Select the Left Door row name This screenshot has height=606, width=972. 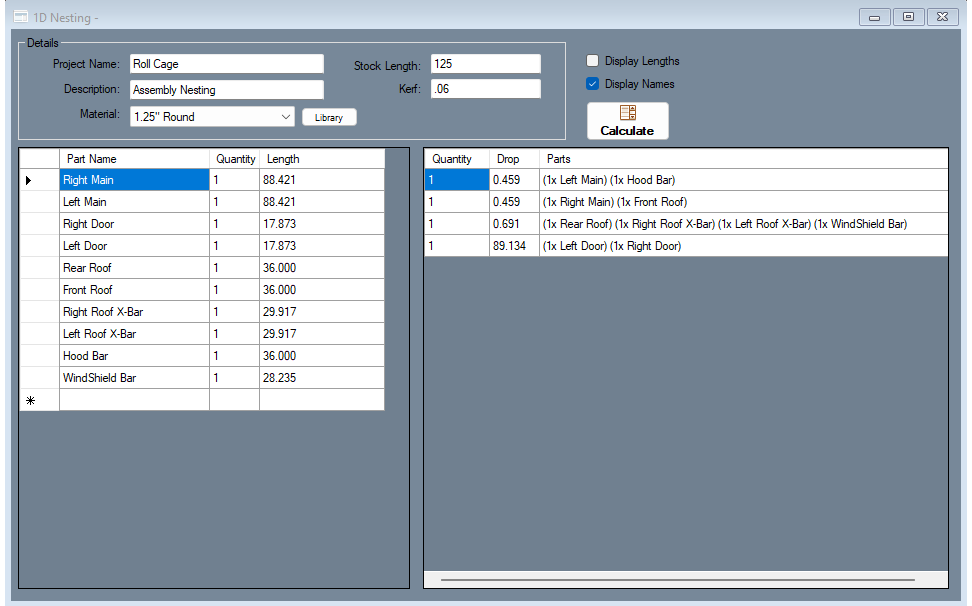(135, 246)
